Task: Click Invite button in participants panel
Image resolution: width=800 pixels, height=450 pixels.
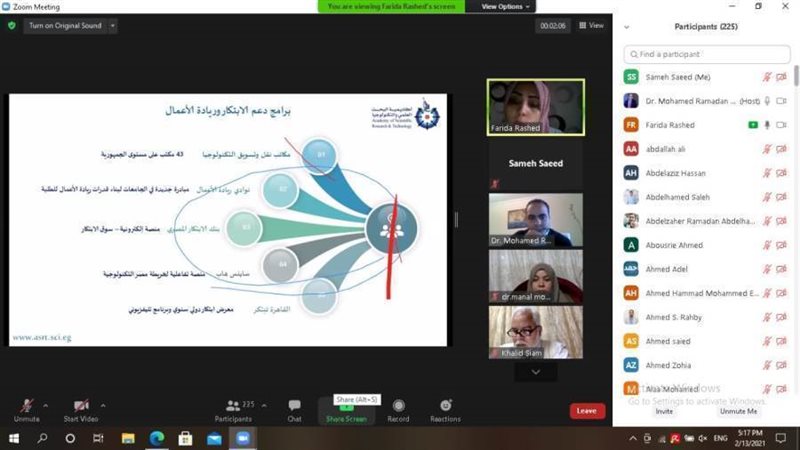Action: pos(664,411)
